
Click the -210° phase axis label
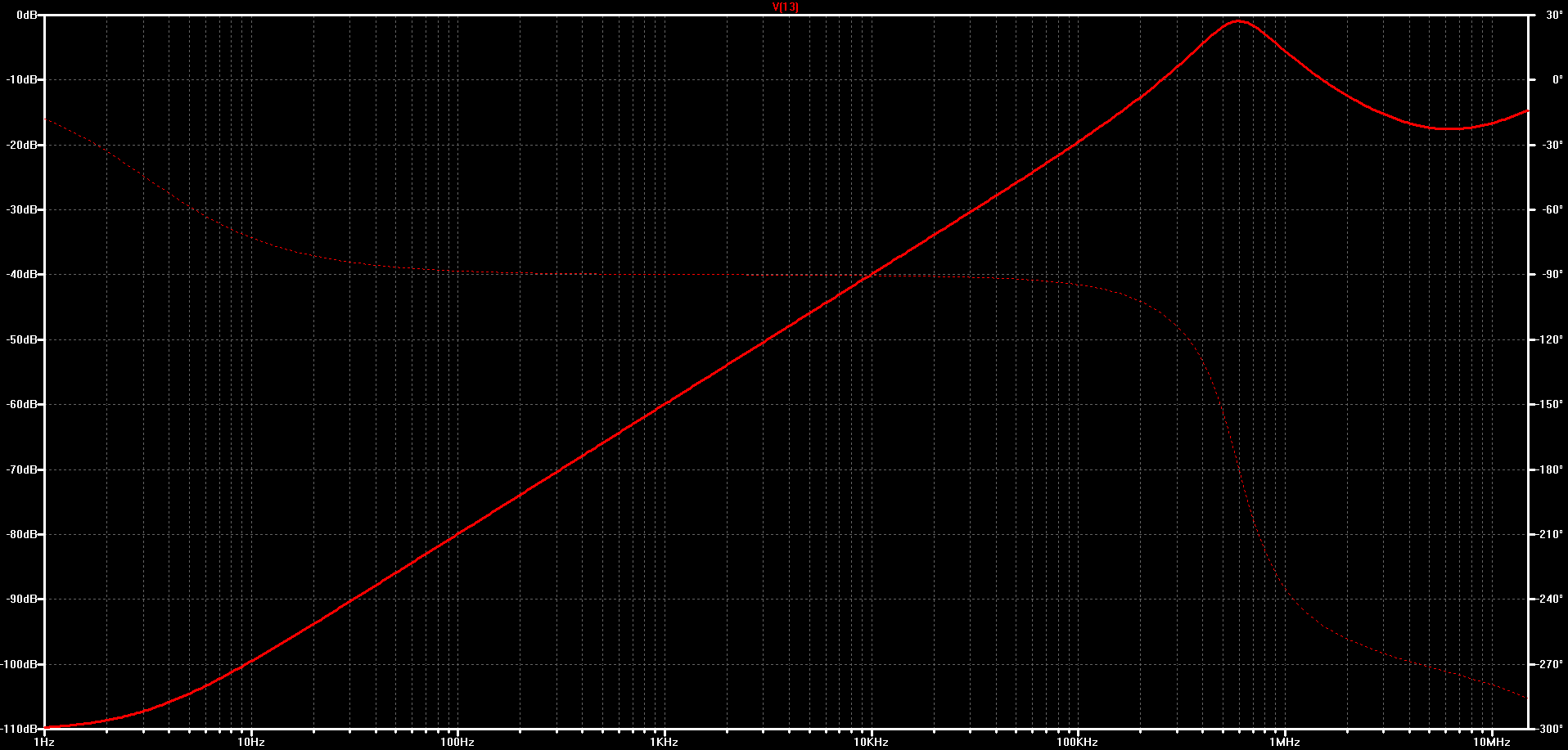point(1549,534)
